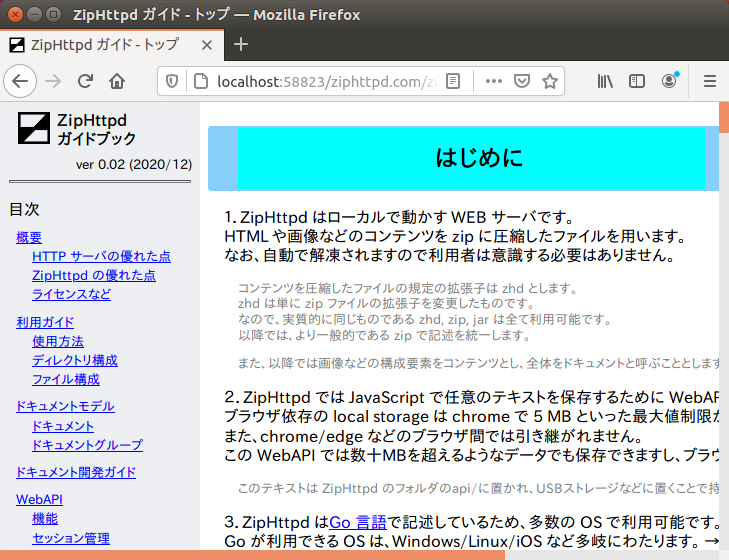
Task: Click the vertical page scrollbar thumb
Action: click(x=724, y=117)
